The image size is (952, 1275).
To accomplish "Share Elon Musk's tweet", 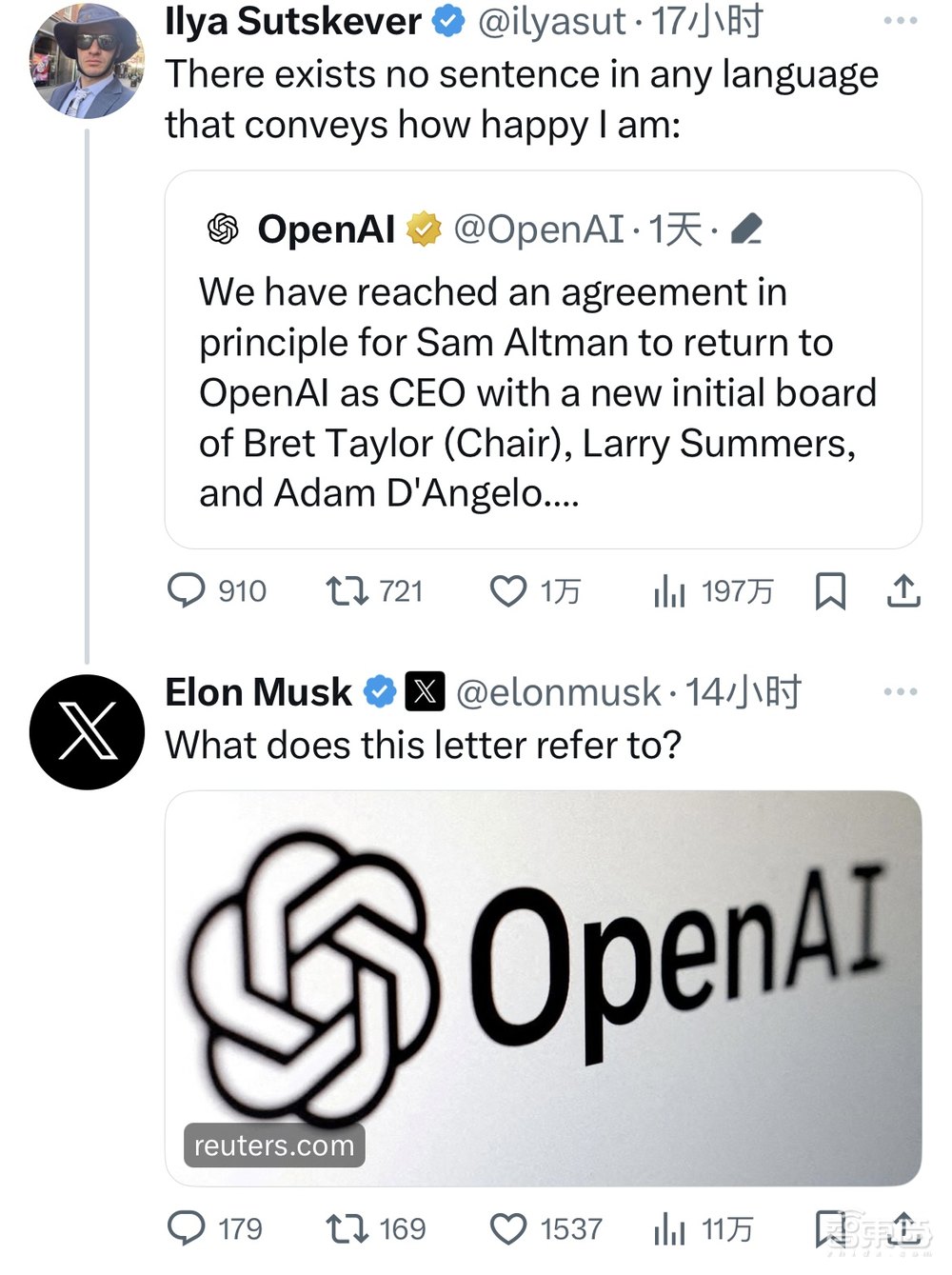I will pyautogui.click(x=902, y=1228).
